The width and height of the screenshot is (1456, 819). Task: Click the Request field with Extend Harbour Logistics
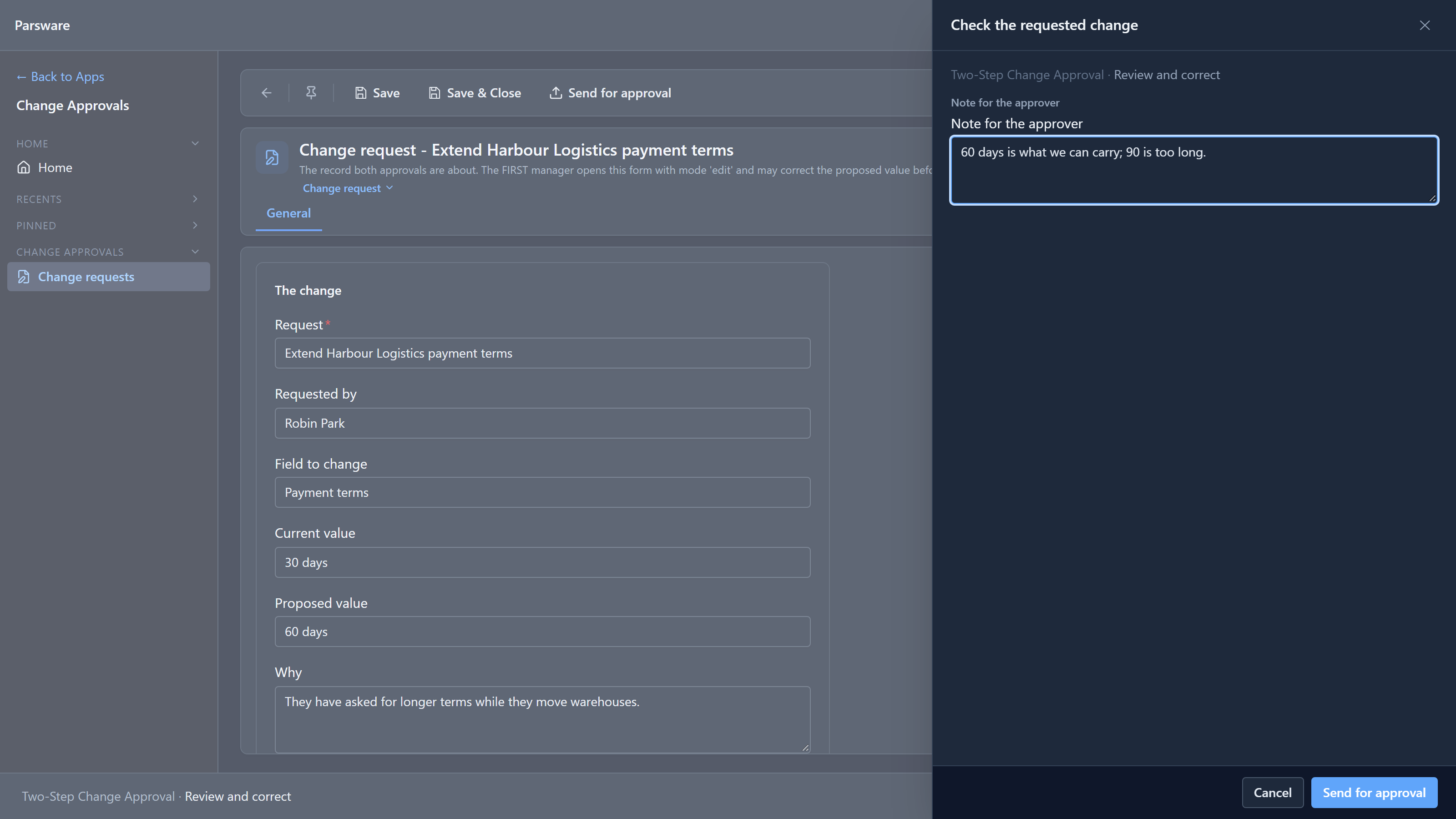pos(542,353)
